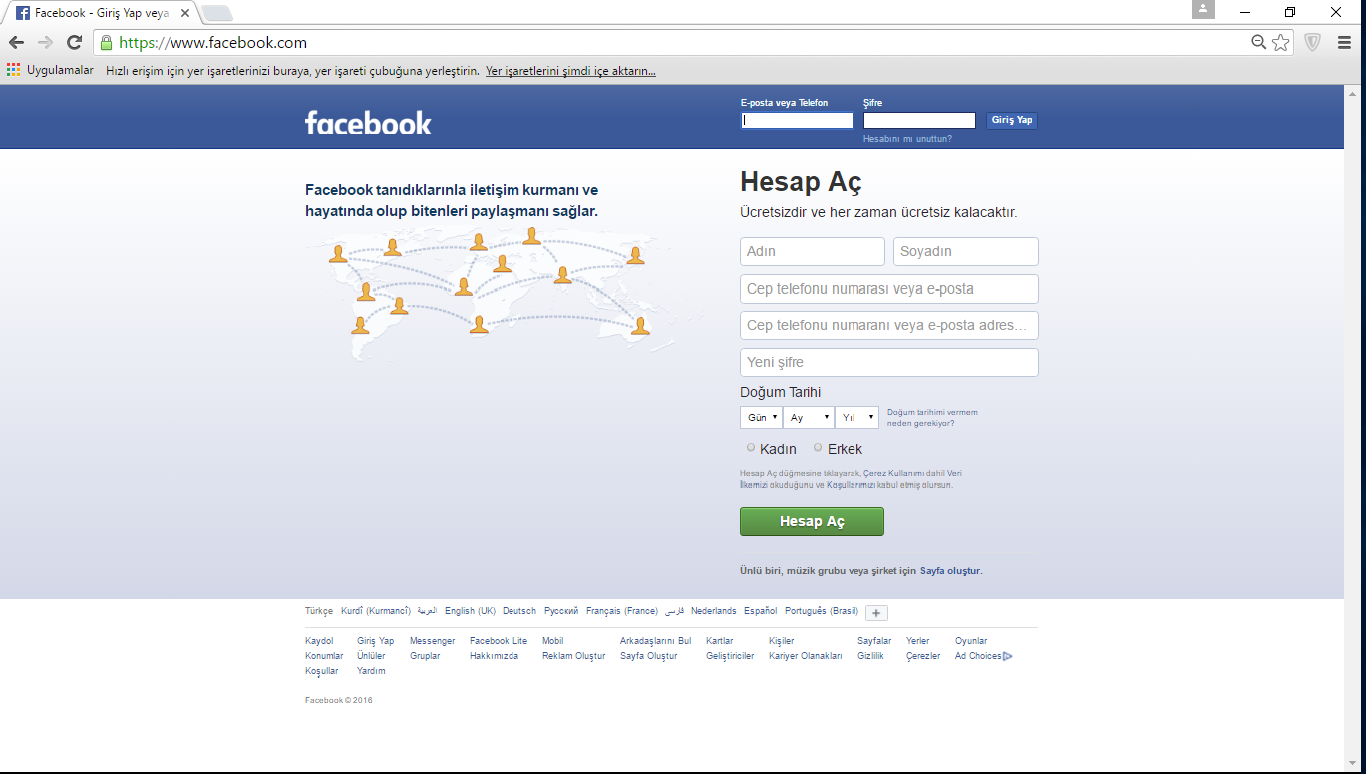1366x774 pixels.
Task: Reload the page with the refresh icon
Action: [x=74, y=43]
